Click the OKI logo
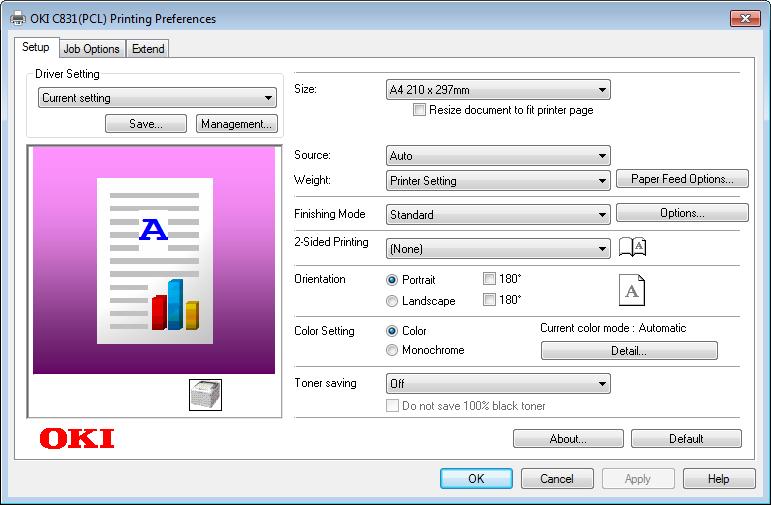 (x=77, y=438)
